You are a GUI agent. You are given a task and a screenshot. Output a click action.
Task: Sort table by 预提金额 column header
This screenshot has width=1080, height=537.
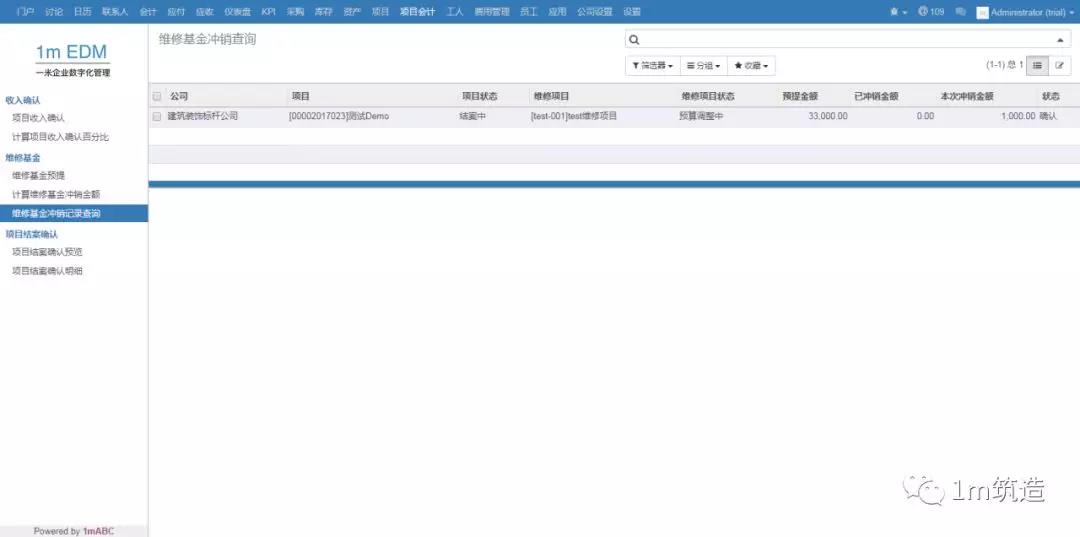point(800,97)
